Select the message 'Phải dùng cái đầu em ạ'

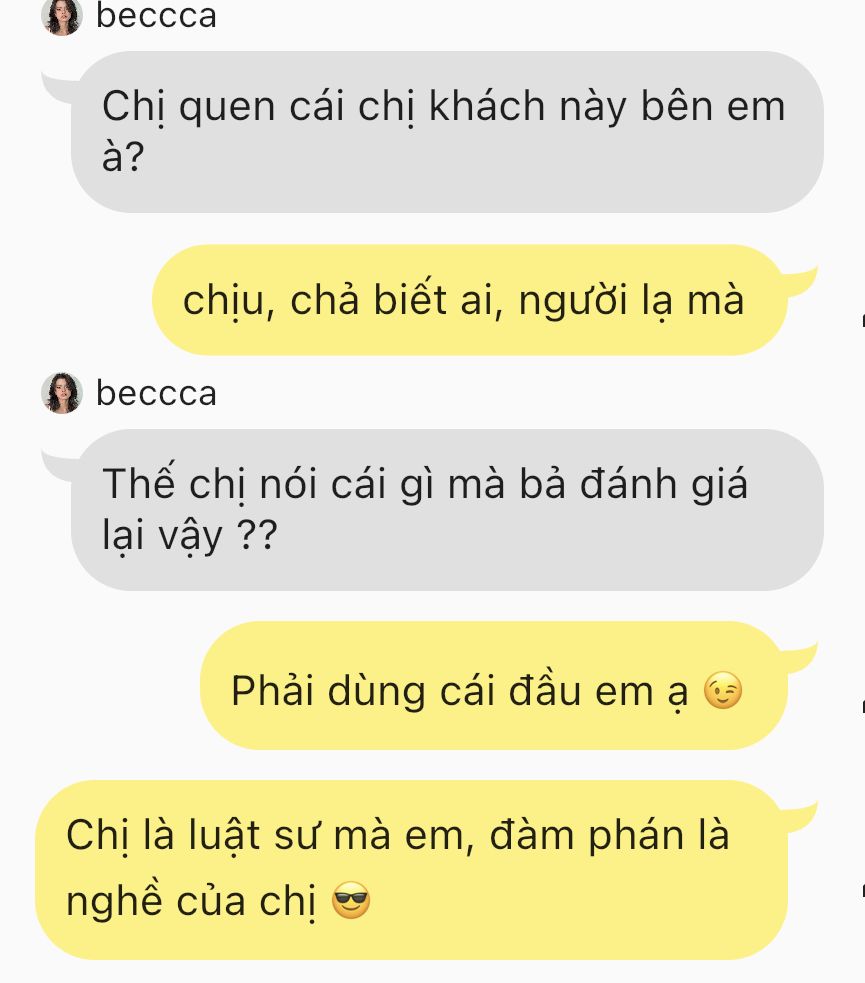[493, 685]
